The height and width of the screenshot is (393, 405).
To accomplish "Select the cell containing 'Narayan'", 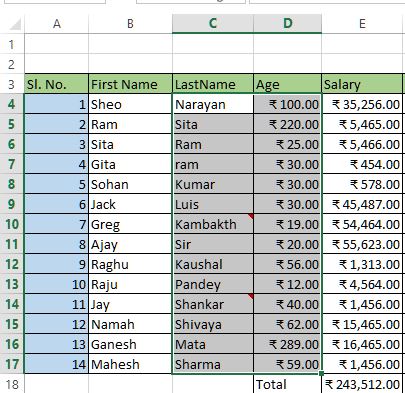I will [x=213, y=104].
